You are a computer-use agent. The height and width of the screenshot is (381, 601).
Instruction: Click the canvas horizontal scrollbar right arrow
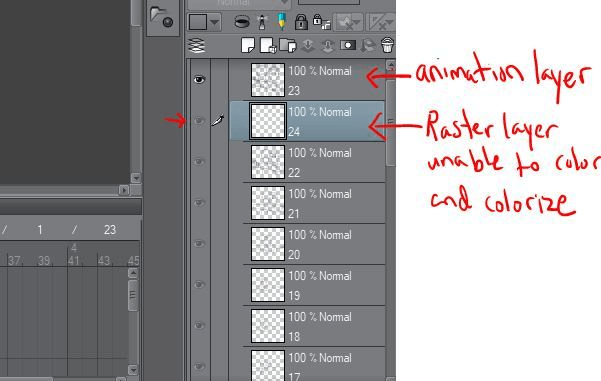[123, 190]
